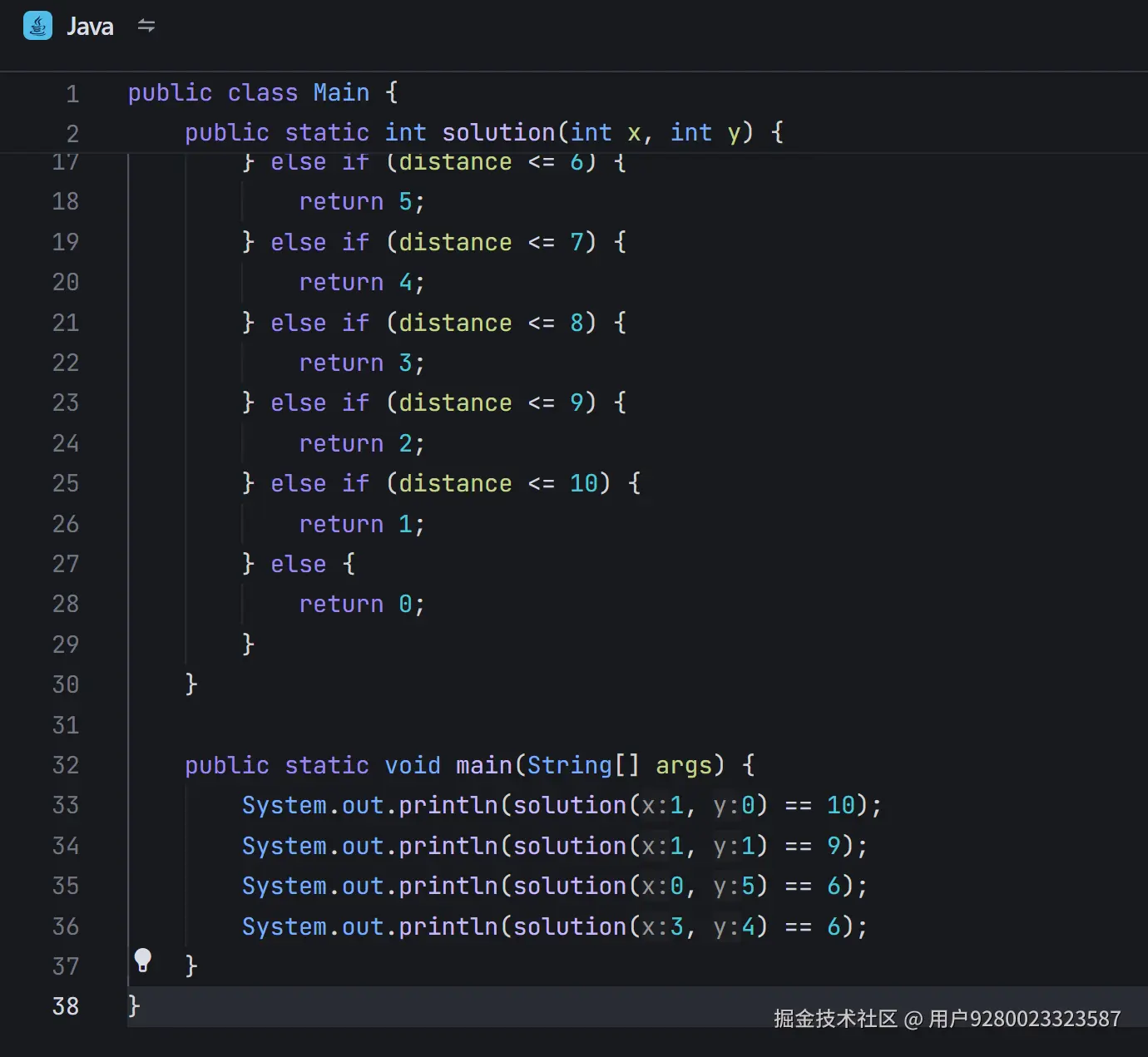
Task: Click the '== 10' comparison on line 33
Action: click(820, 805)
